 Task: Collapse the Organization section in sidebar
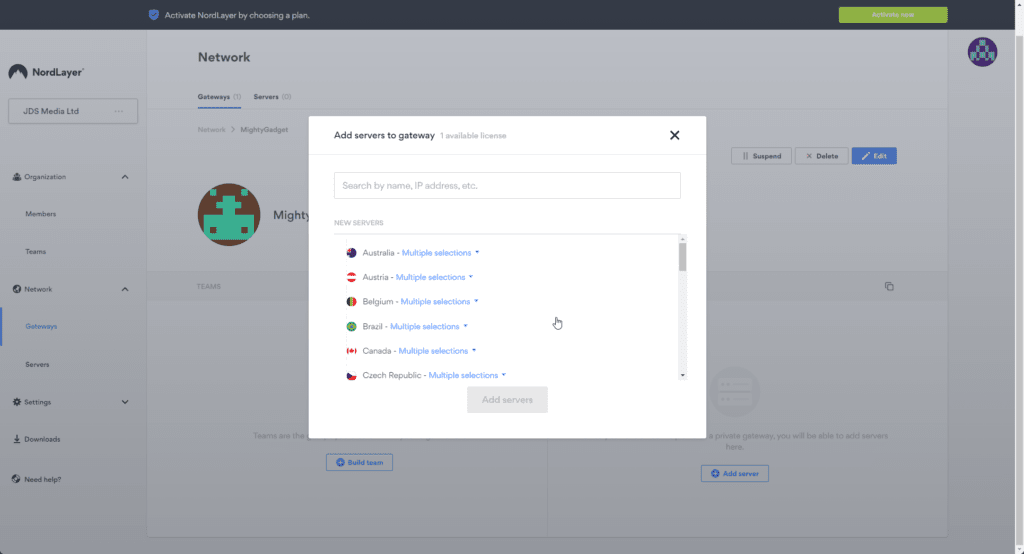click(125, 177)
